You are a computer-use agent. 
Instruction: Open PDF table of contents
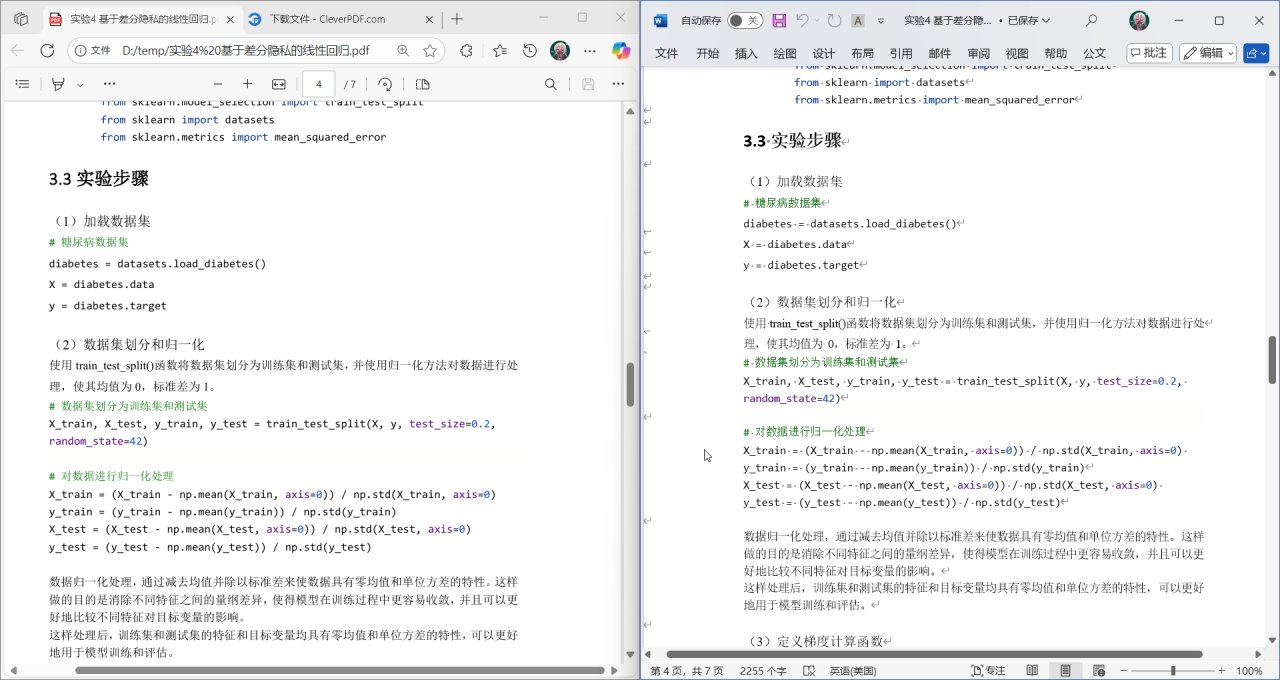22,85
